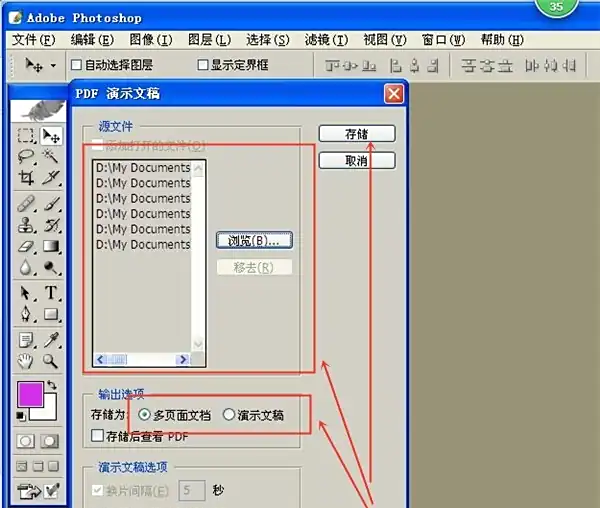Click file list scroll left arrow
The image size is (600, 508).
(100, 359)
